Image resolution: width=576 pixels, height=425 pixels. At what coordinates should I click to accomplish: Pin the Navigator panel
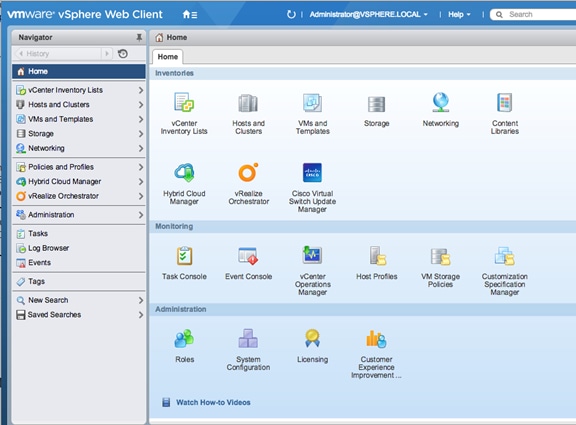pos(139,37)
